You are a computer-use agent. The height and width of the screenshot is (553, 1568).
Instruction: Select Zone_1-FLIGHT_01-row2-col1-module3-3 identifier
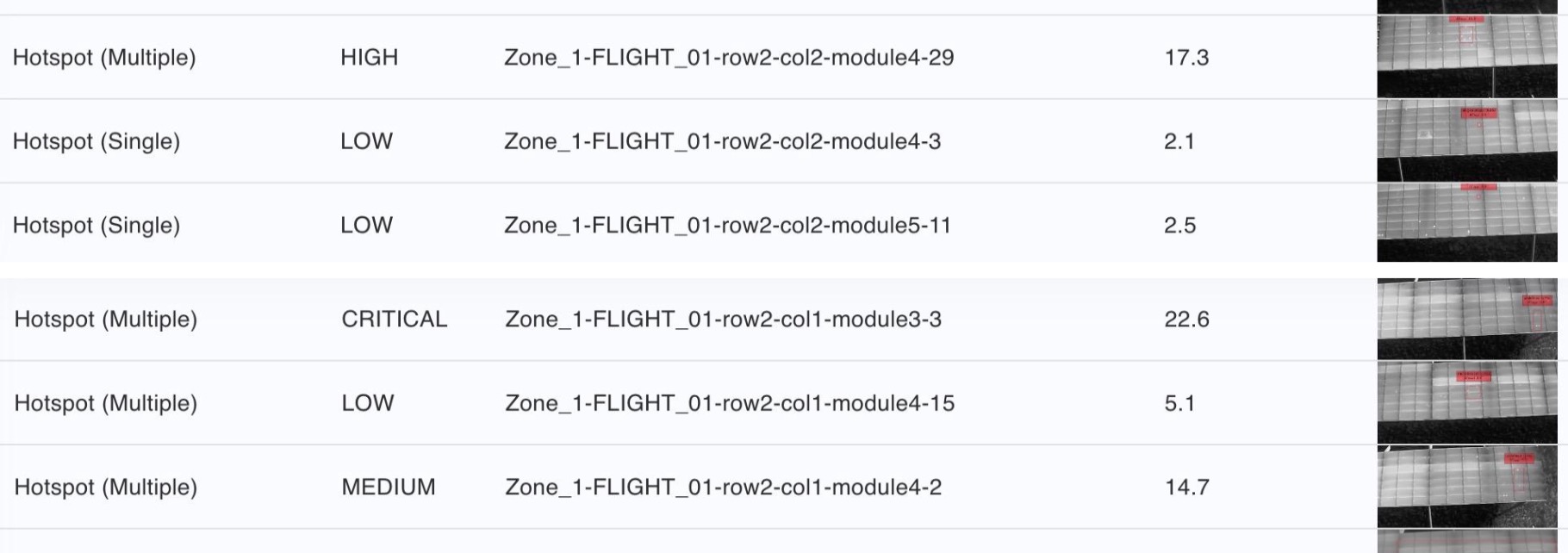point(723,320)
